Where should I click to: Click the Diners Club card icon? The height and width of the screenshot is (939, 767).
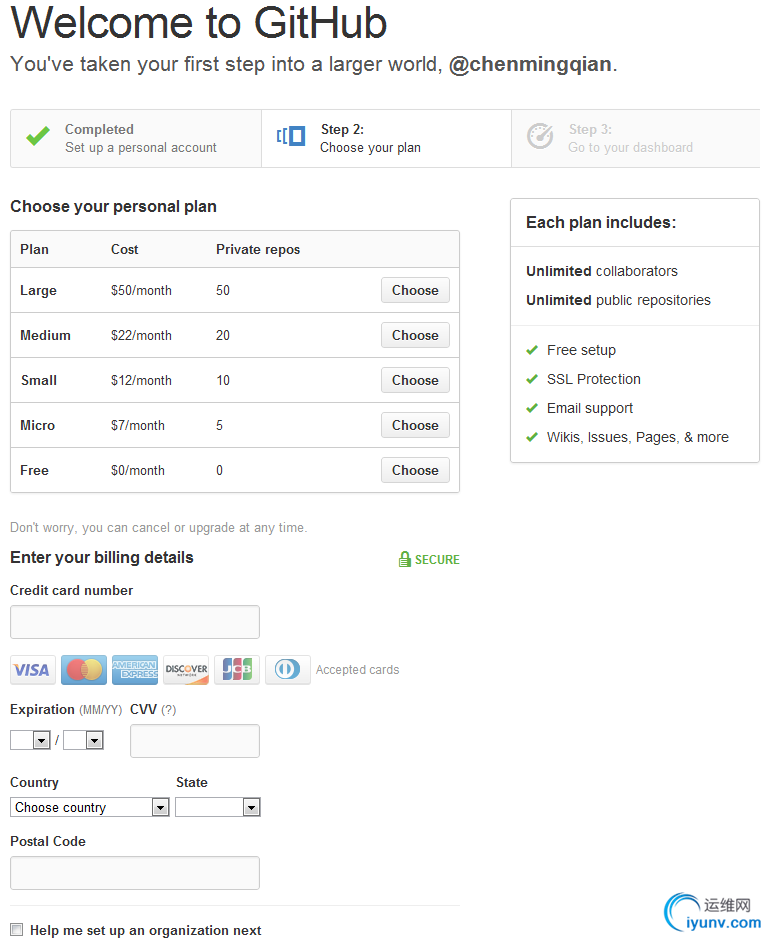coord(288,670)
